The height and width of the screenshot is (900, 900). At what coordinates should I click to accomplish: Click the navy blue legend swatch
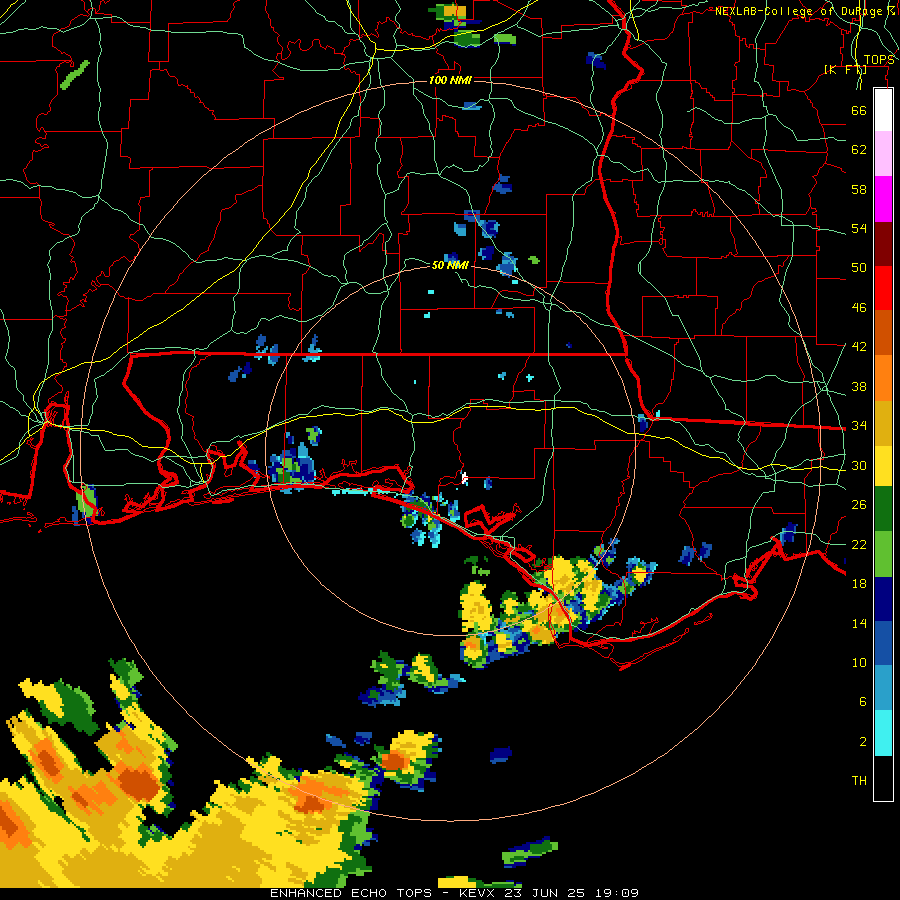(883, 599)
